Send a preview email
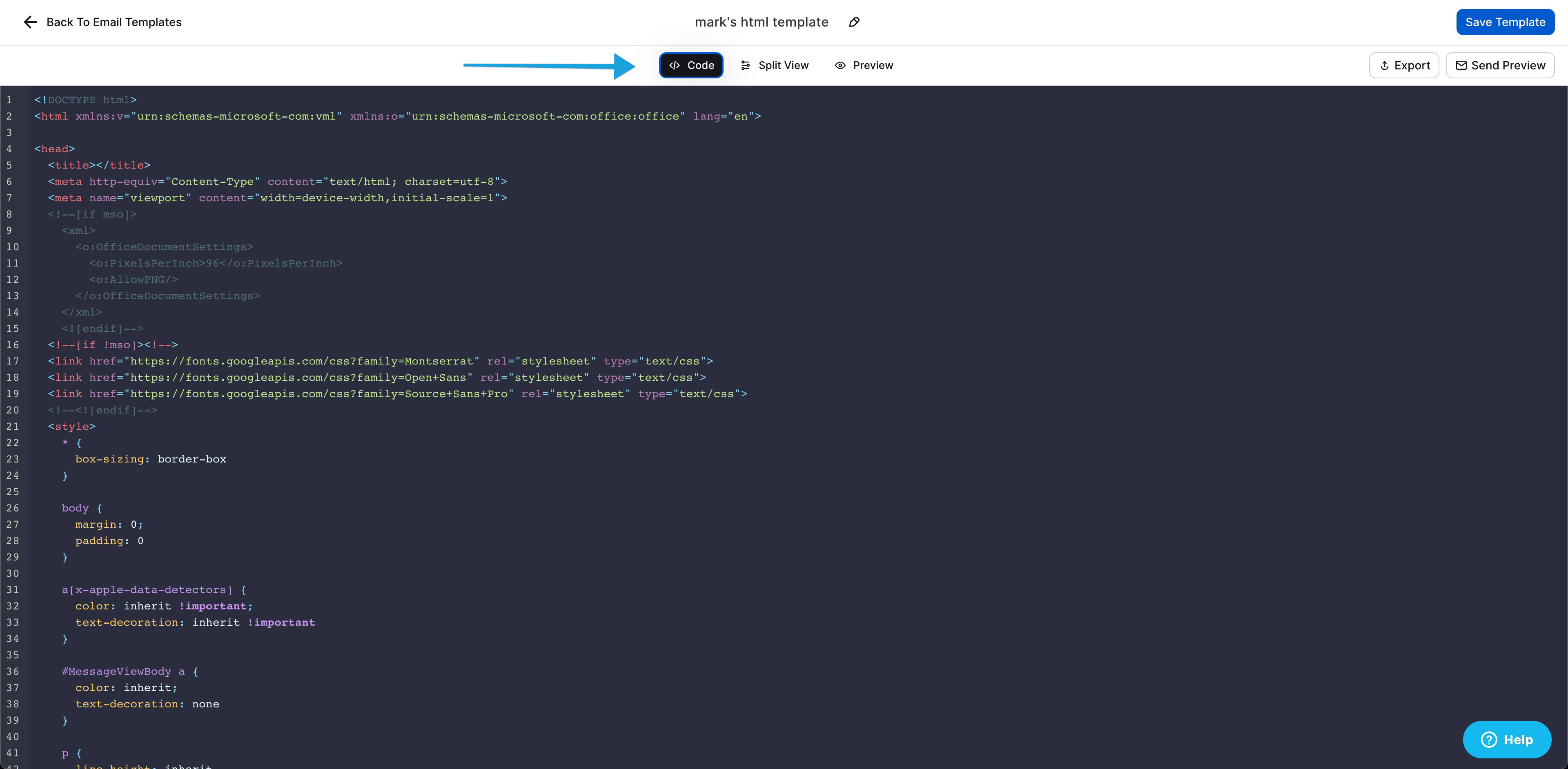Screen dimensions: 1568x769 [1500, 65]
